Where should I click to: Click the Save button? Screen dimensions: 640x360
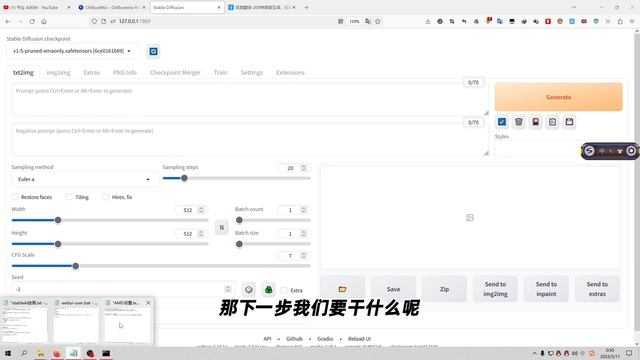click(393, 289)
